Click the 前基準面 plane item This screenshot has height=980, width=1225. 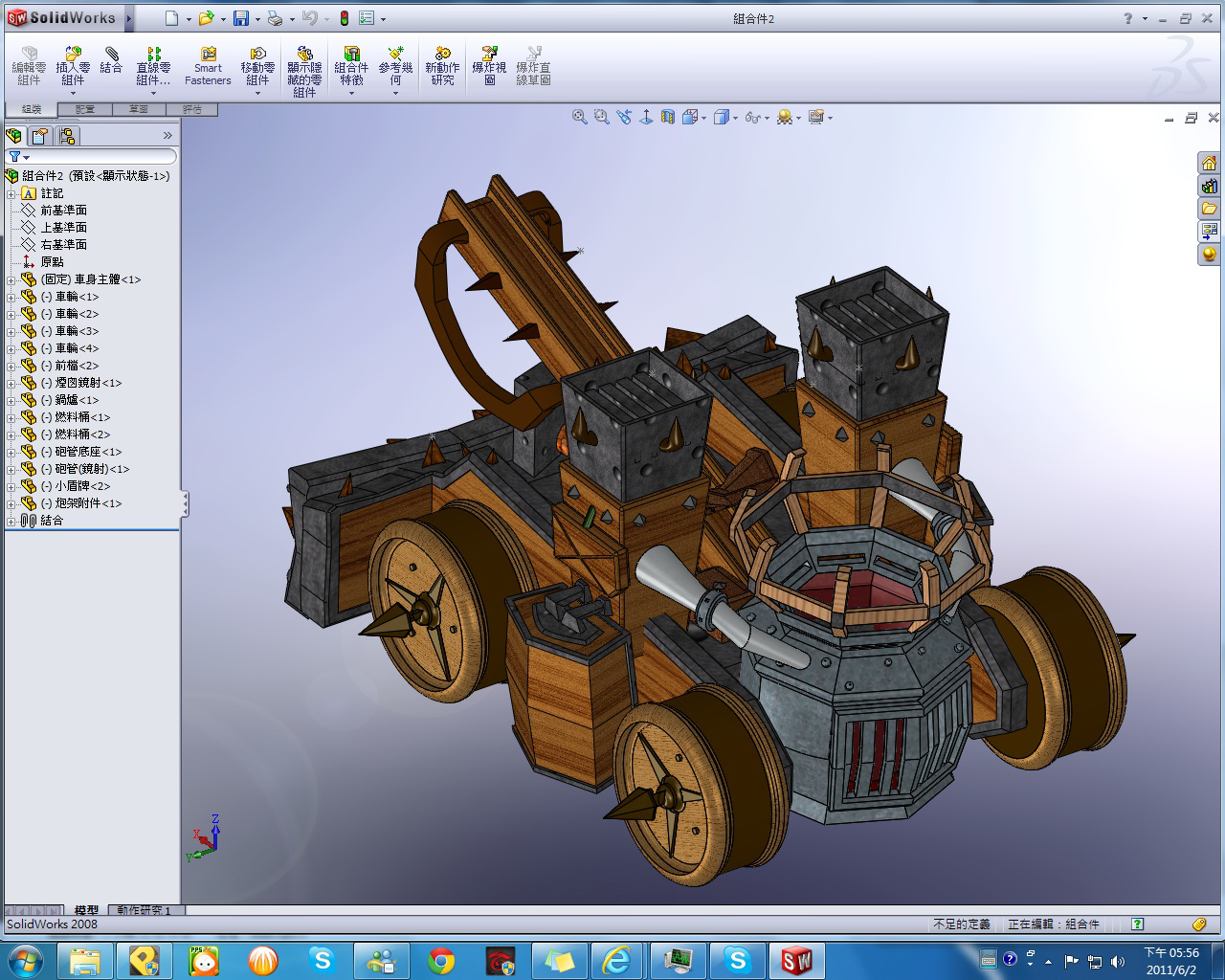coord(63,211)
